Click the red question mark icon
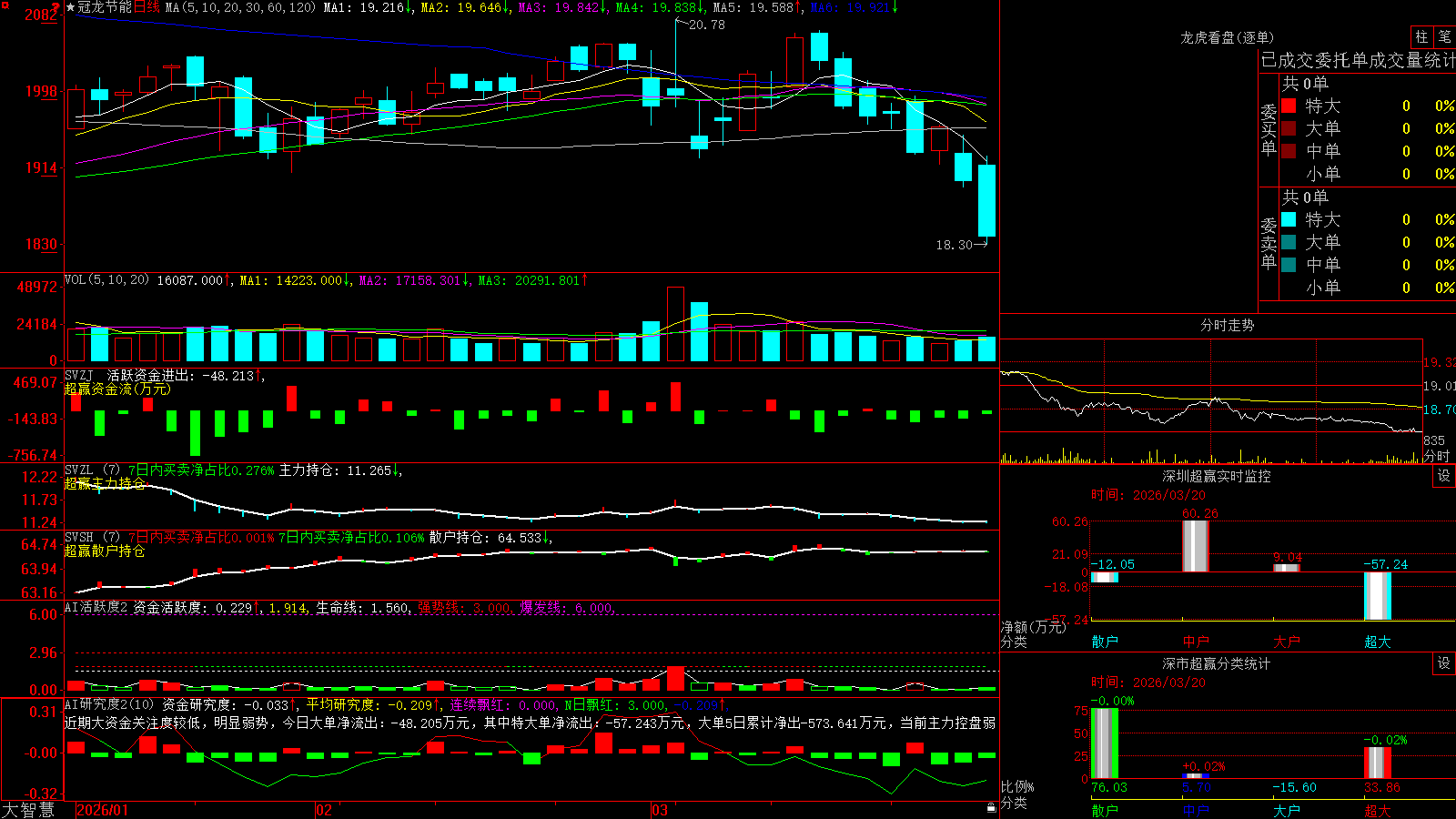This screenshot has width=1456, height=819. (56, 7)
